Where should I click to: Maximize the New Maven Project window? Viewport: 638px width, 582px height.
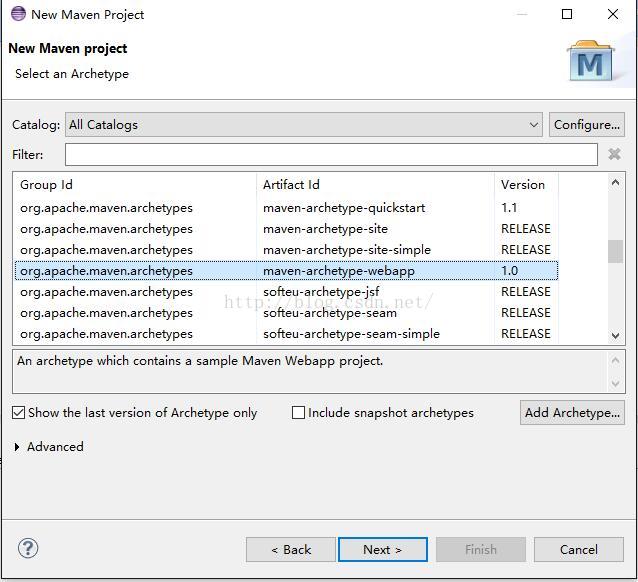[x=567, y=14]
